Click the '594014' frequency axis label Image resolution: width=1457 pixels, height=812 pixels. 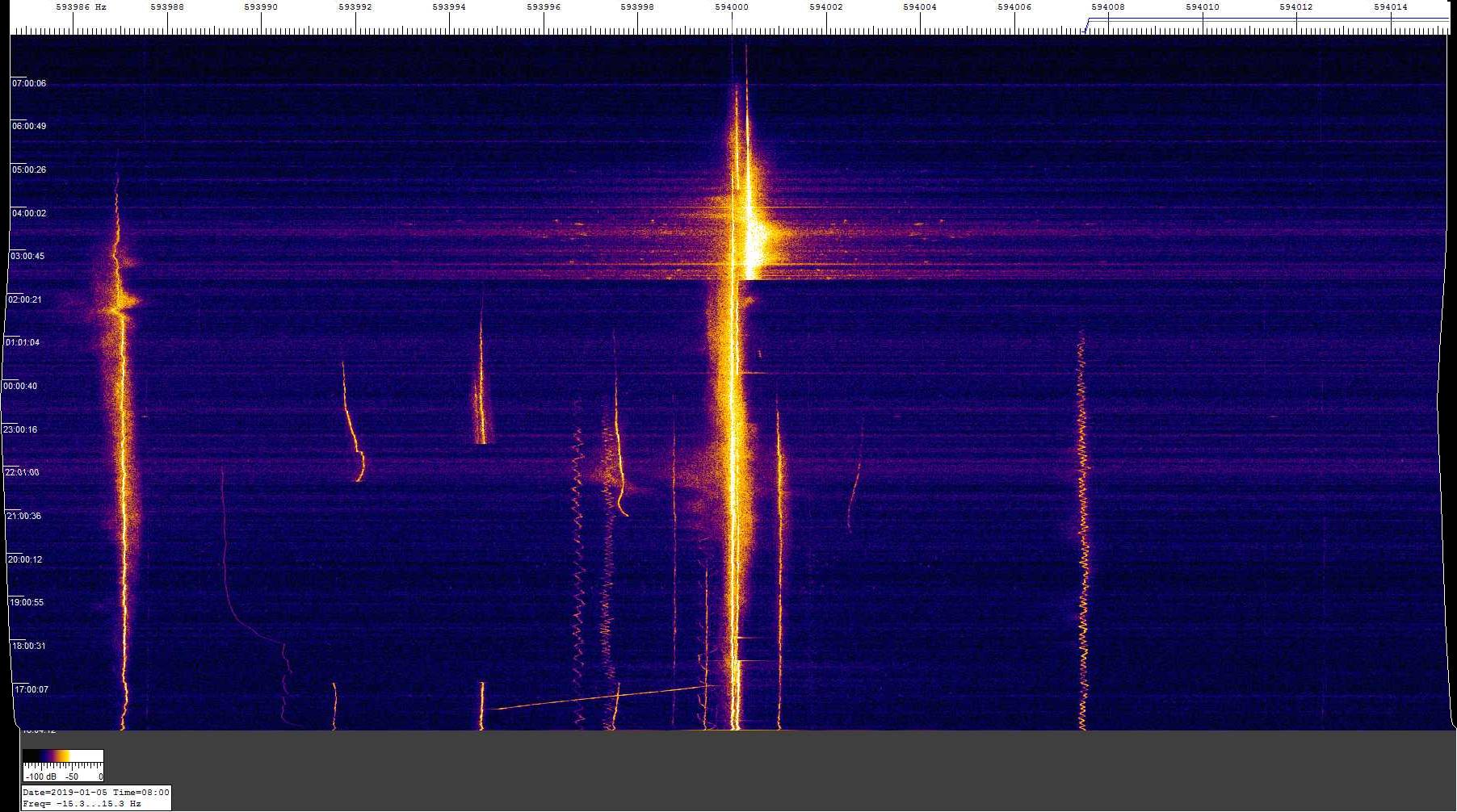pyautogui.click(x=1391, y=7)
